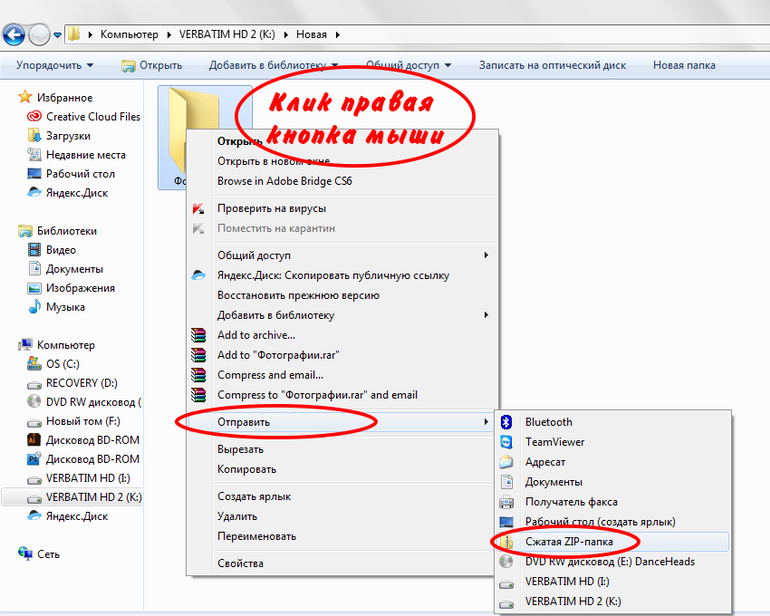Click Записать на оптический диск button

click(x=552, y=65)
